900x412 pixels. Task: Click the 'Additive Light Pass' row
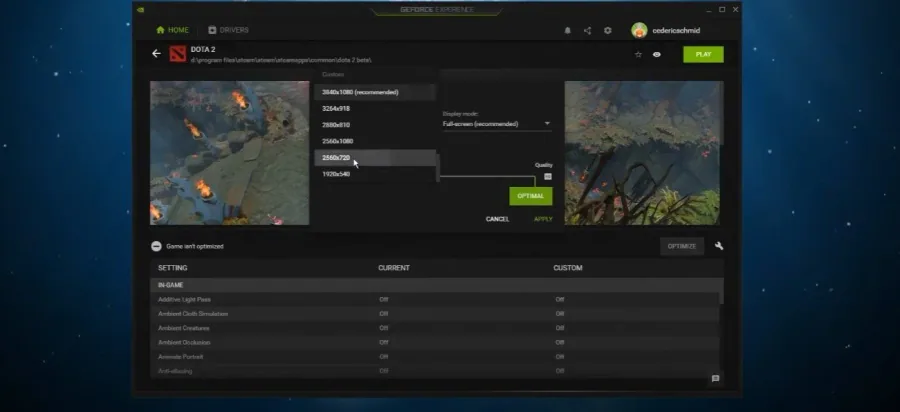pos(435,300)
